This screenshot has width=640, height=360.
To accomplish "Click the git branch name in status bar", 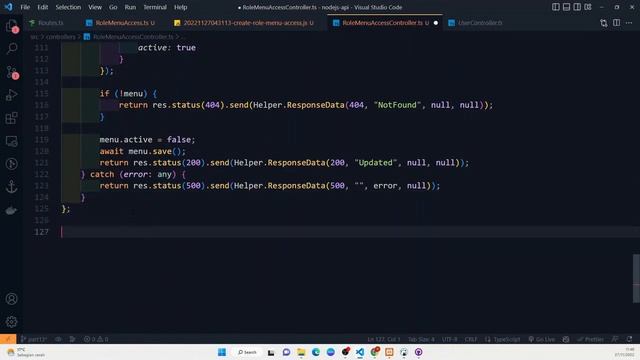I will [34, 339].
